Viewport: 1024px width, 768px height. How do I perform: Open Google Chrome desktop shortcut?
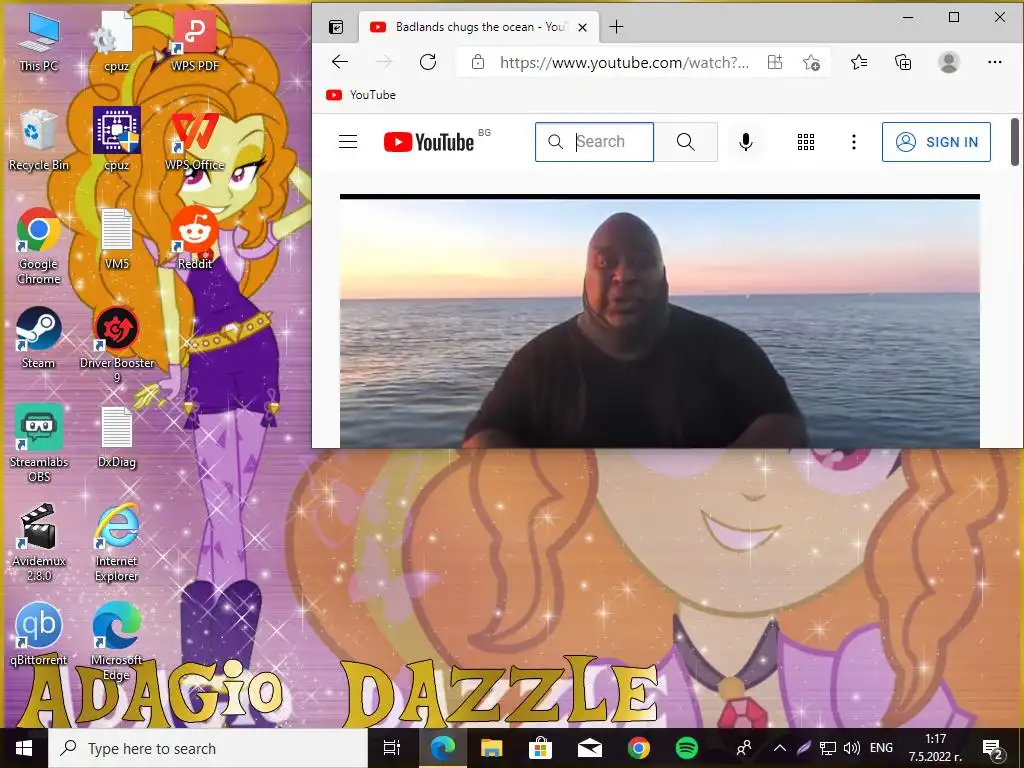[39, 246]
